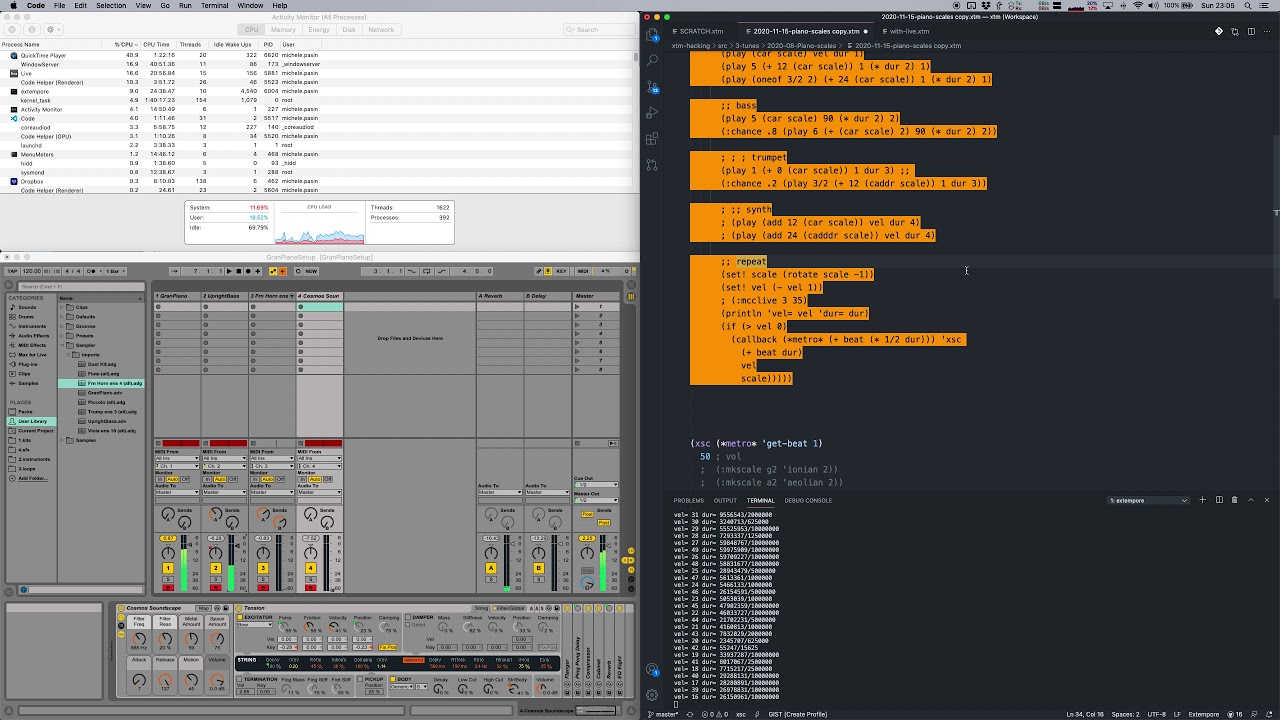Expand the Defaults folder in Ableton browser
This screenshot has height=720, width=1280.
(62, 317)
